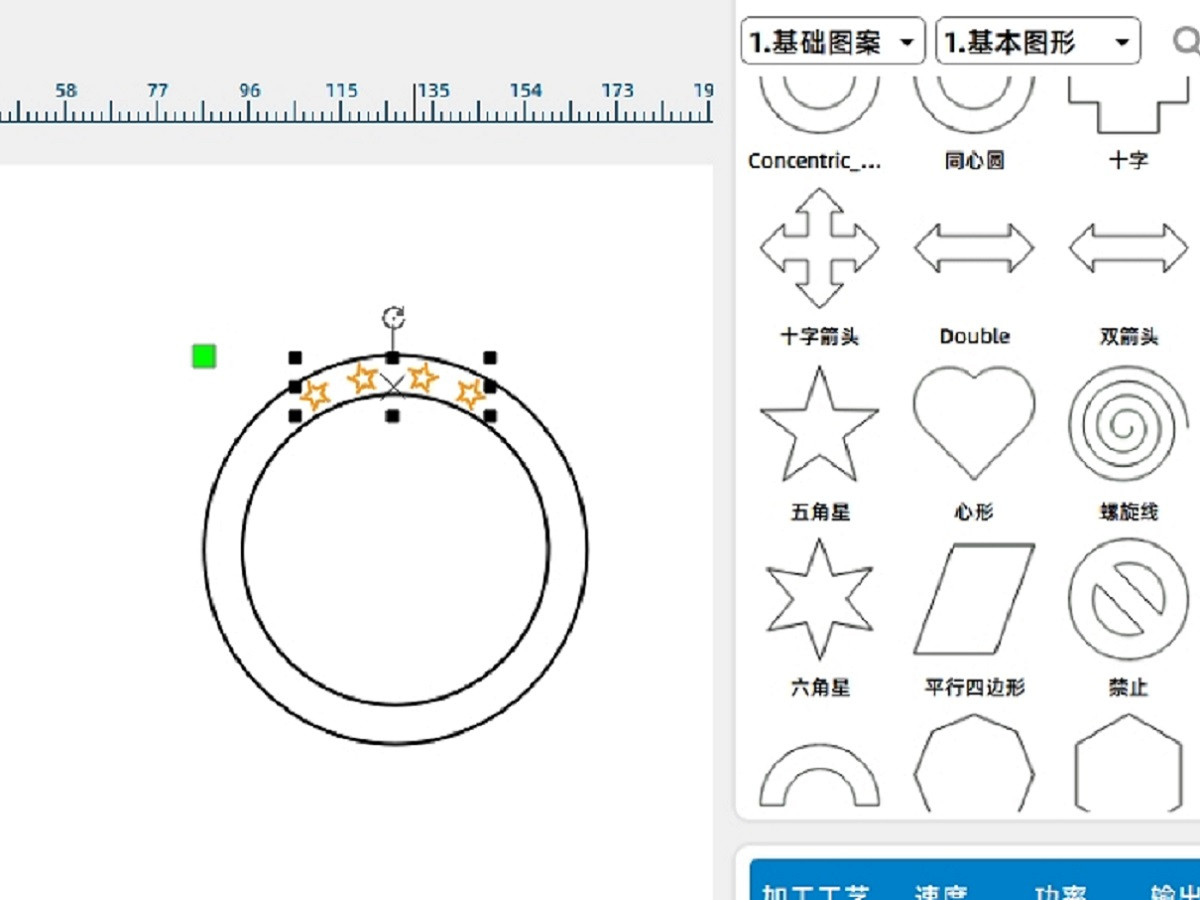Click the 速度 column header

click(940, 891)
